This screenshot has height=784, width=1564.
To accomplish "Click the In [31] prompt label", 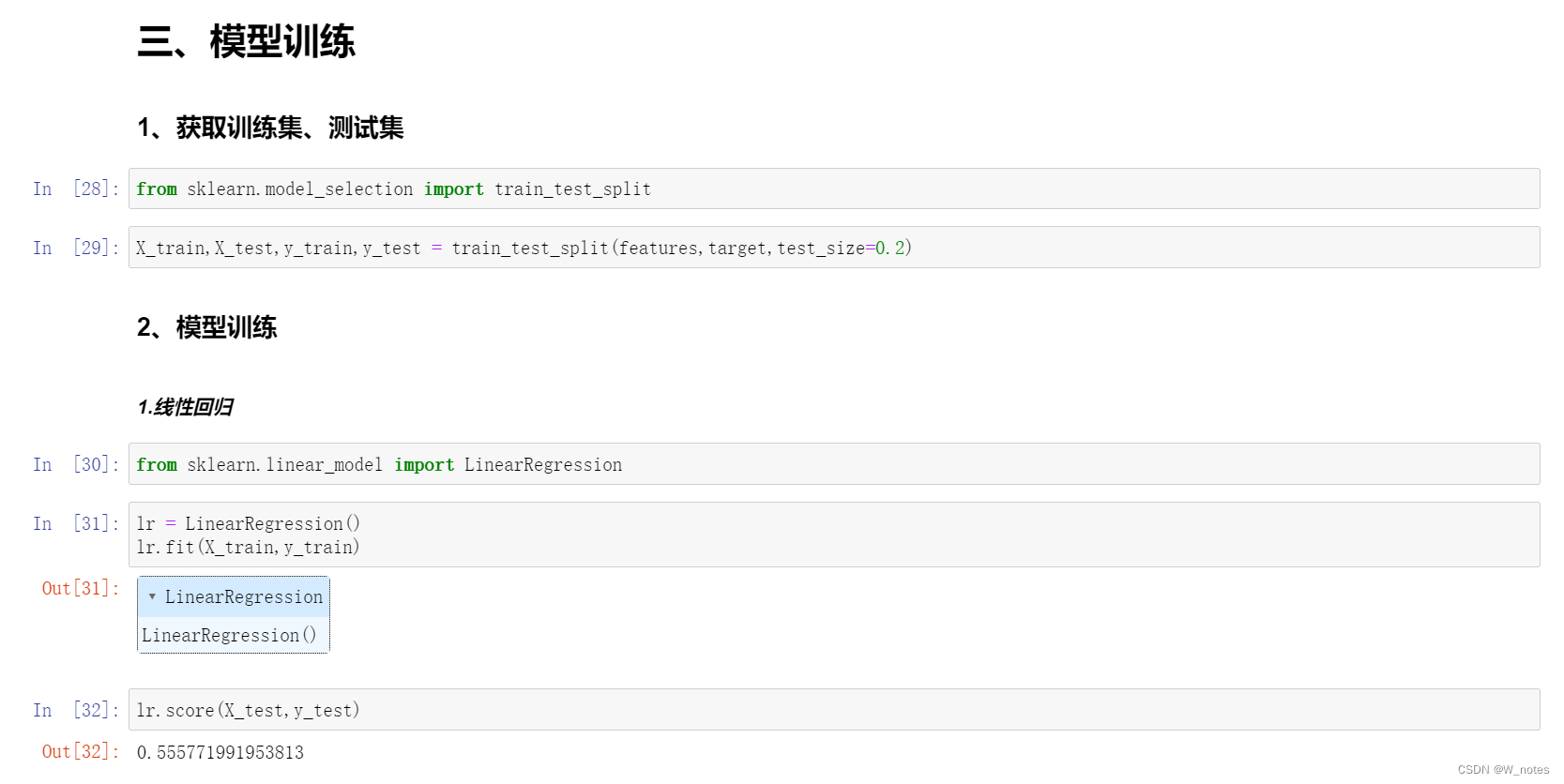I will pos(76,523).
